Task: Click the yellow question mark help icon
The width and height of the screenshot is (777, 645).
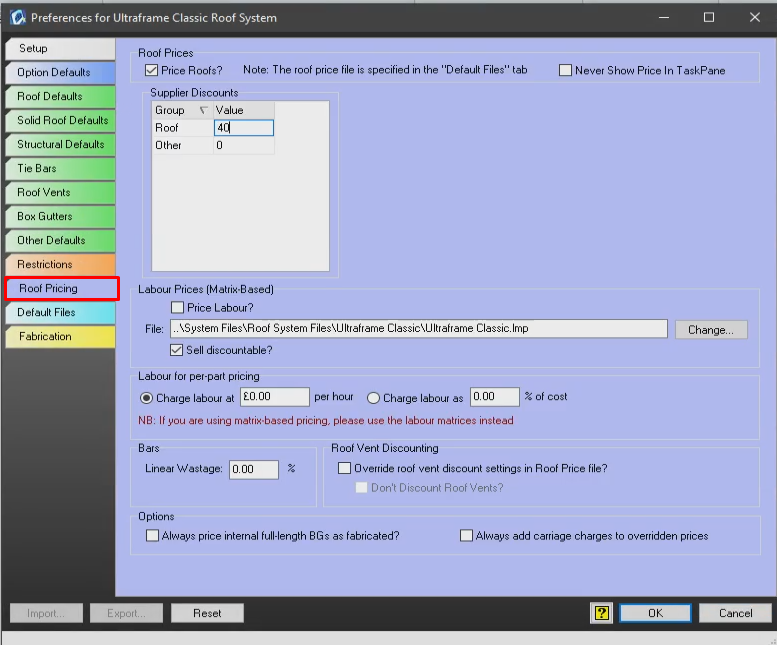Action: click(601, 613)
